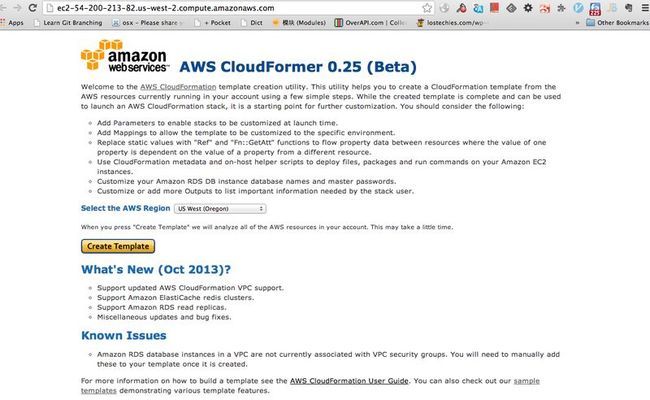Click the Create Template button
This screenshot has height=400, width=650.
click(118, 246)
